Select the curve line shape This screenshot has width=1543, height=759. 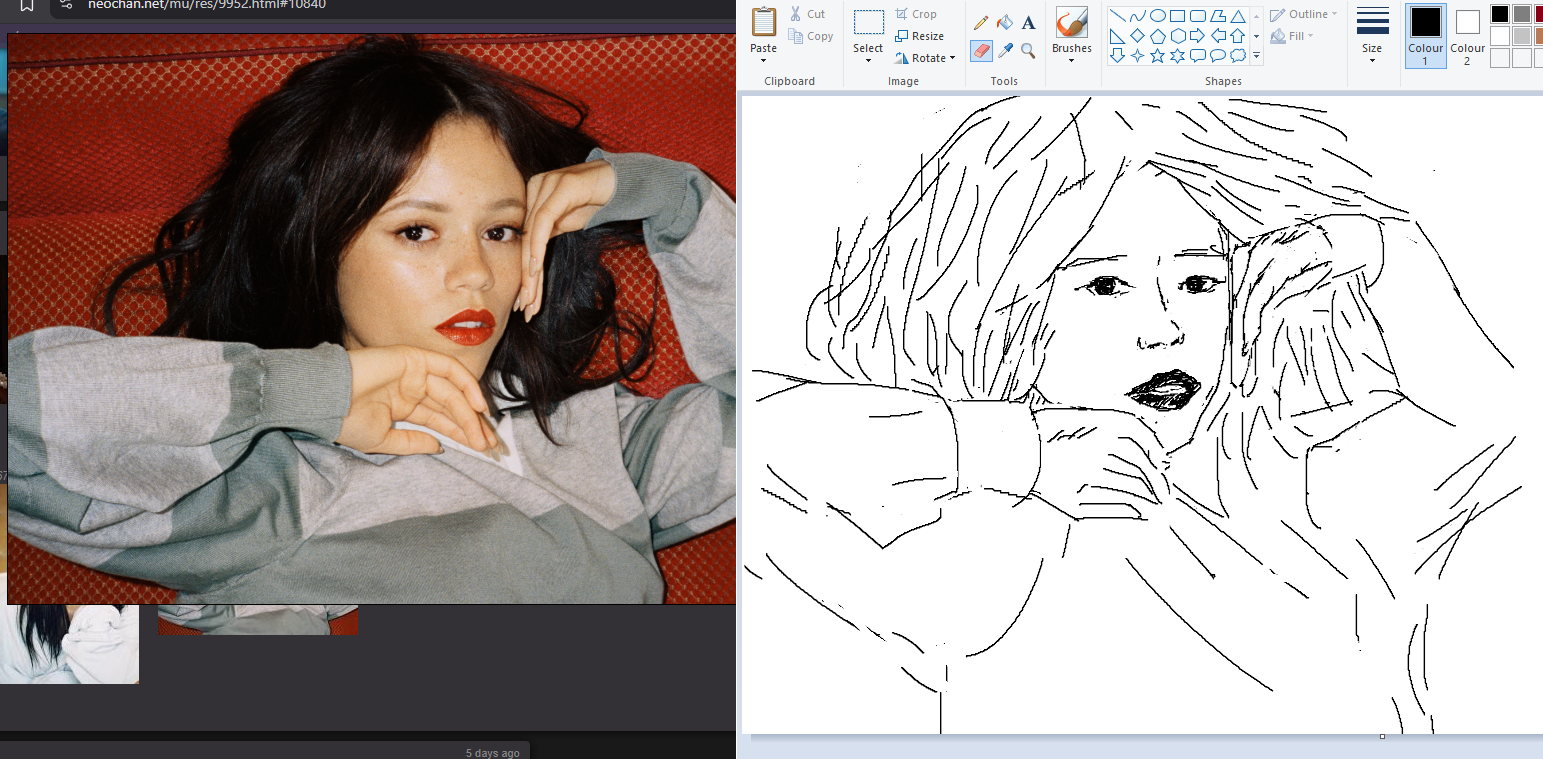(x=1137, y=16)
